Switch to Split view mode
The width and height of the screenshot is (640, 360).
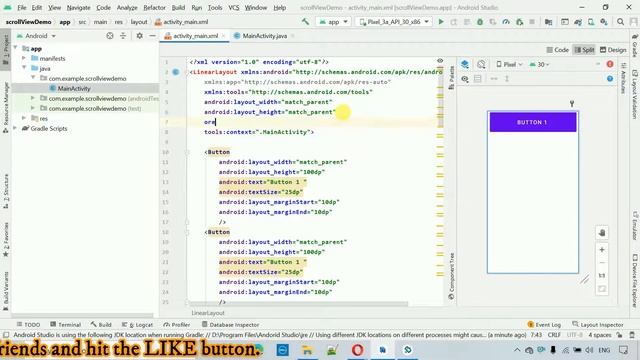584,50
